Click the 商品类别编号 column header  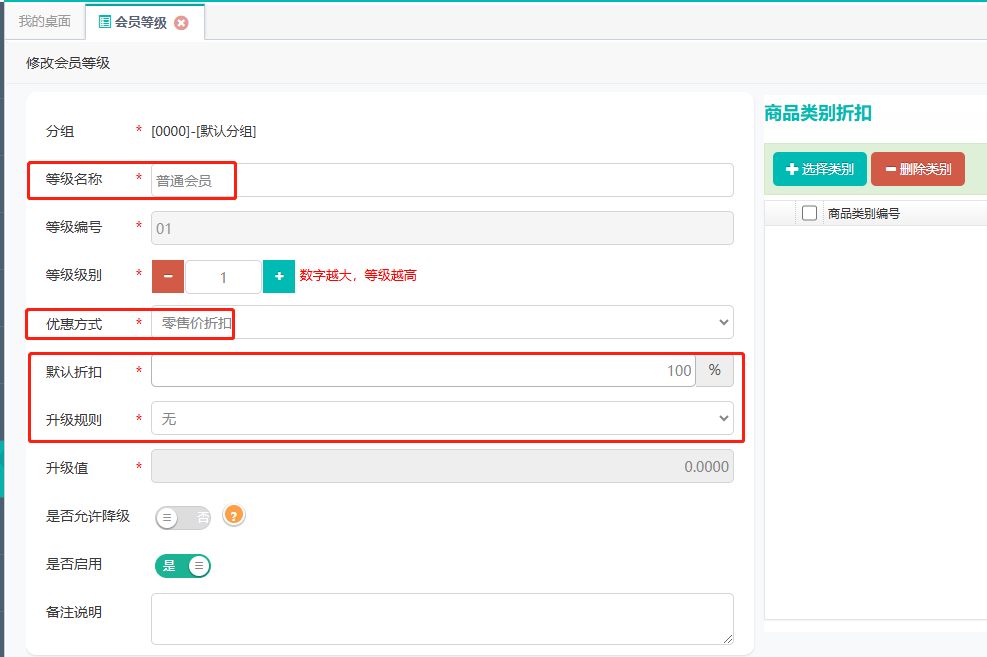coord(864,214)
